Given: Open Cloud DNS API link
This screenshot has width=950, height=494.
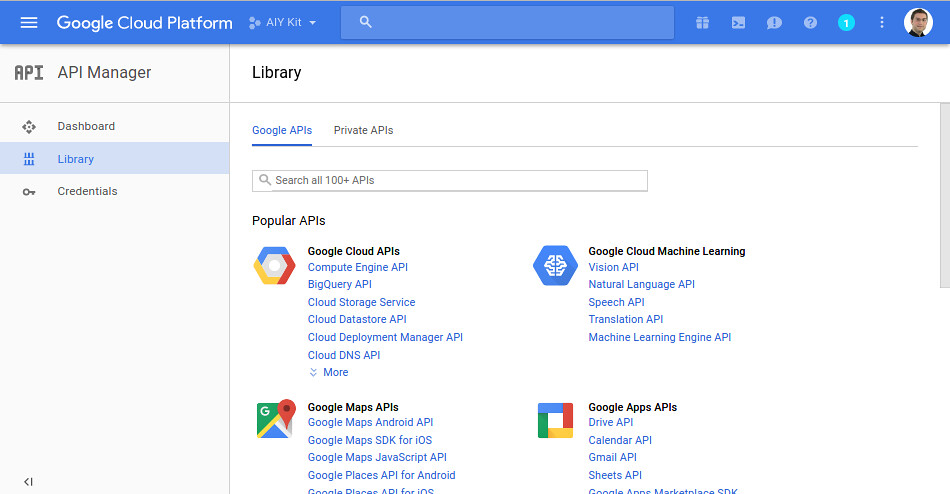Looking at the screenshot, I should coord(344,355).
